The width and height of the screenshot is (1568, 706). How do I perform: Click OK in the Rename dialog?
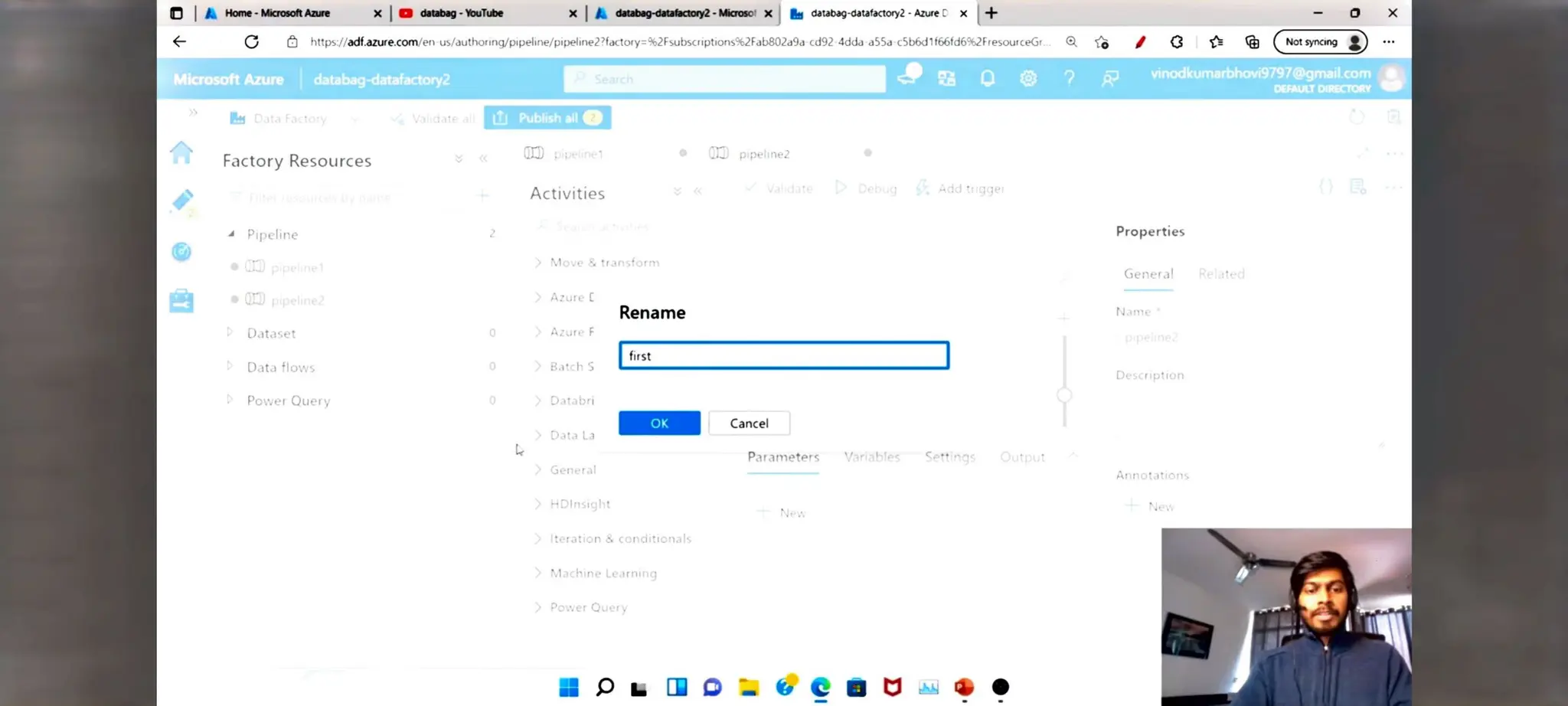click(659, 423)
